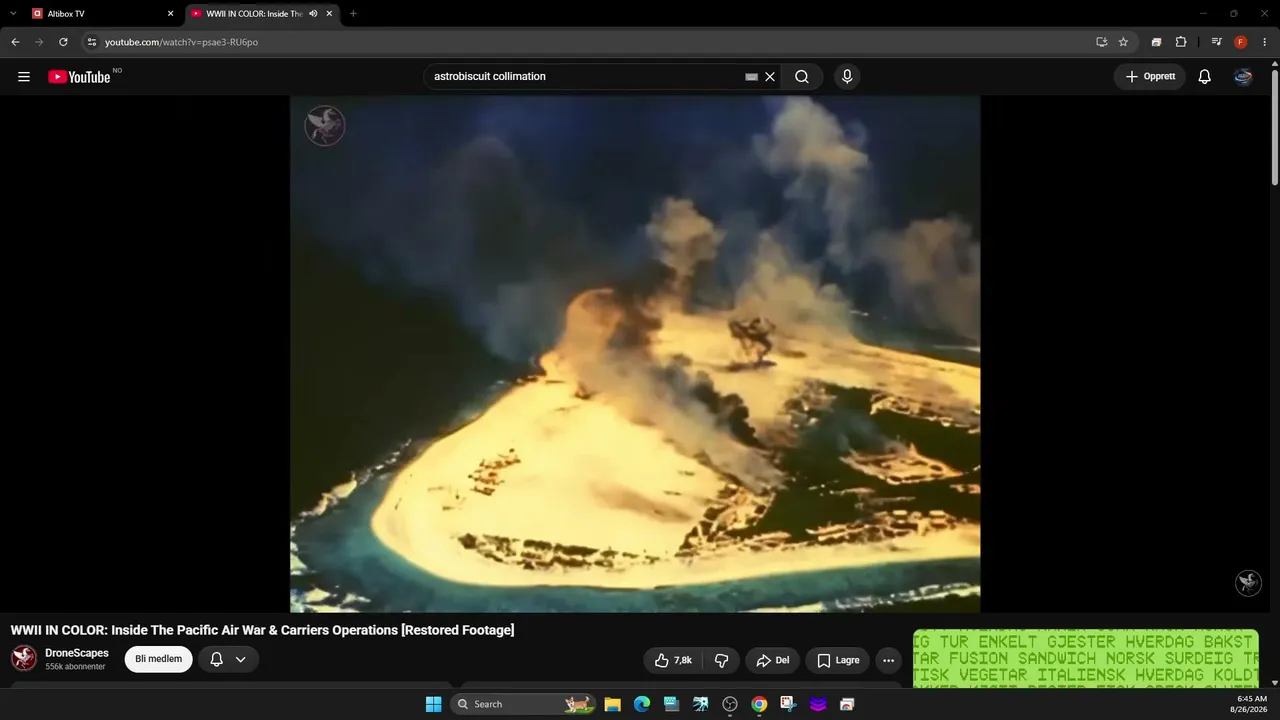This screenshot has height=720, width=1280.
Task: Open subscription notification bell dropdown
Action: [x=228, y=659]
